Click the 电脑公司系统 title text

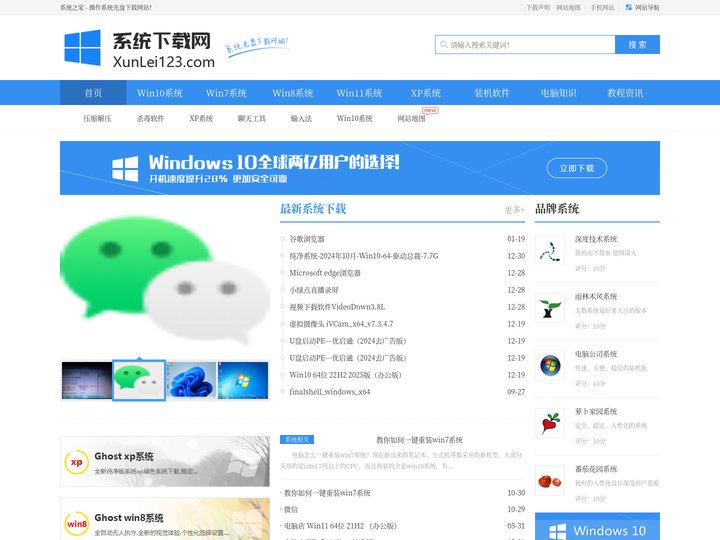tap(596, 354)
